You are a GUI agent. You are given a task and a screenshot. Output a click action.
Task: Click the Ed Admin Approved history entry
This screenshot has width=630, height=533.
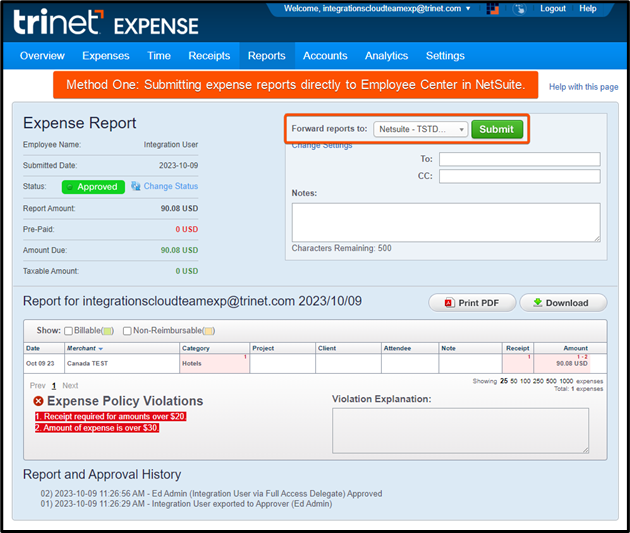(211, 493)
